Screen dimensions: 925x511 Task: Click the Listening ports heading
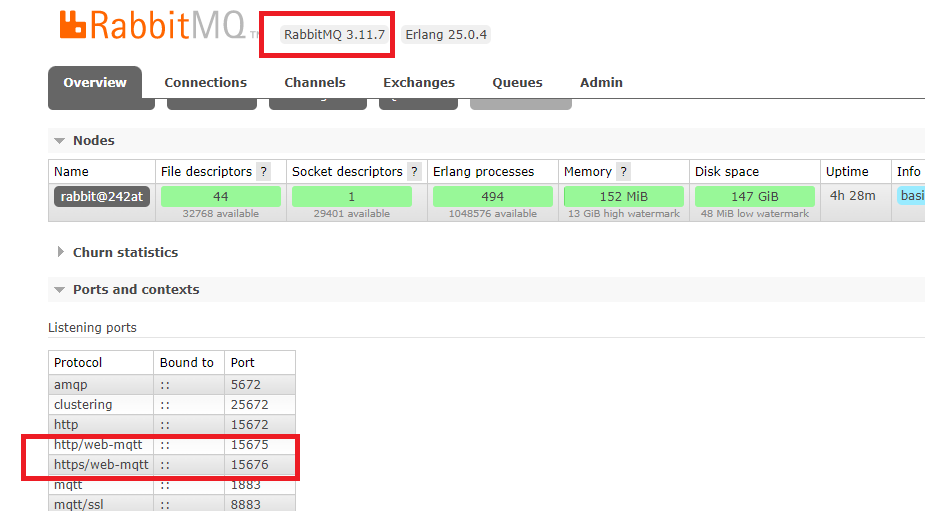(92, 327)
